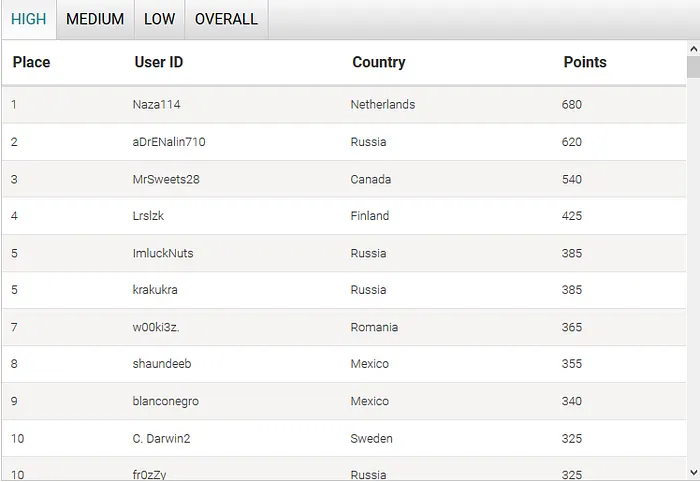
Task: Click the aDrENalin710 user row
Action: click(x=168, y=142)
